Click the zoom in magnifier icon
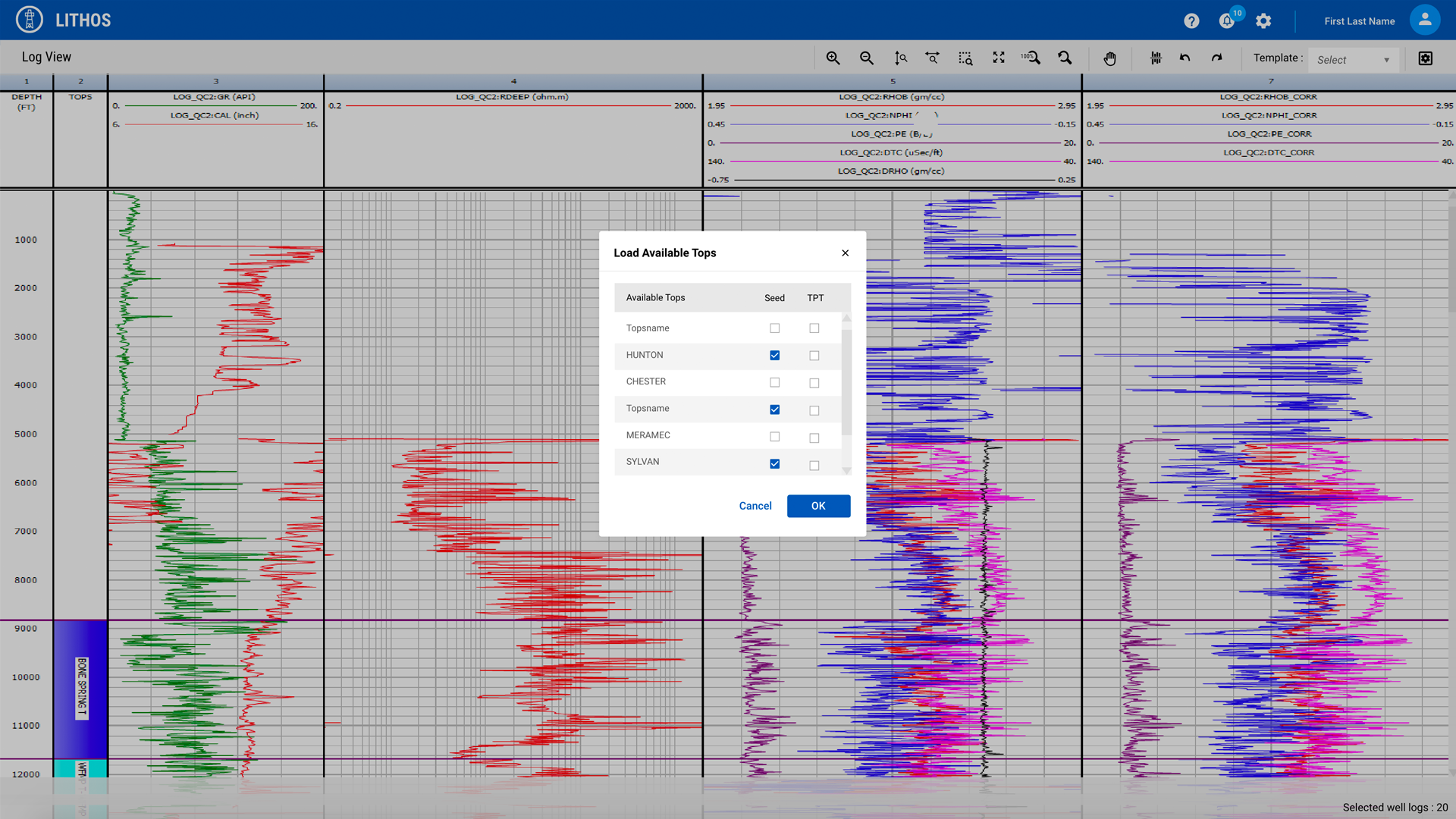Viewport: 1456px width, 819px height. [833, 58]
